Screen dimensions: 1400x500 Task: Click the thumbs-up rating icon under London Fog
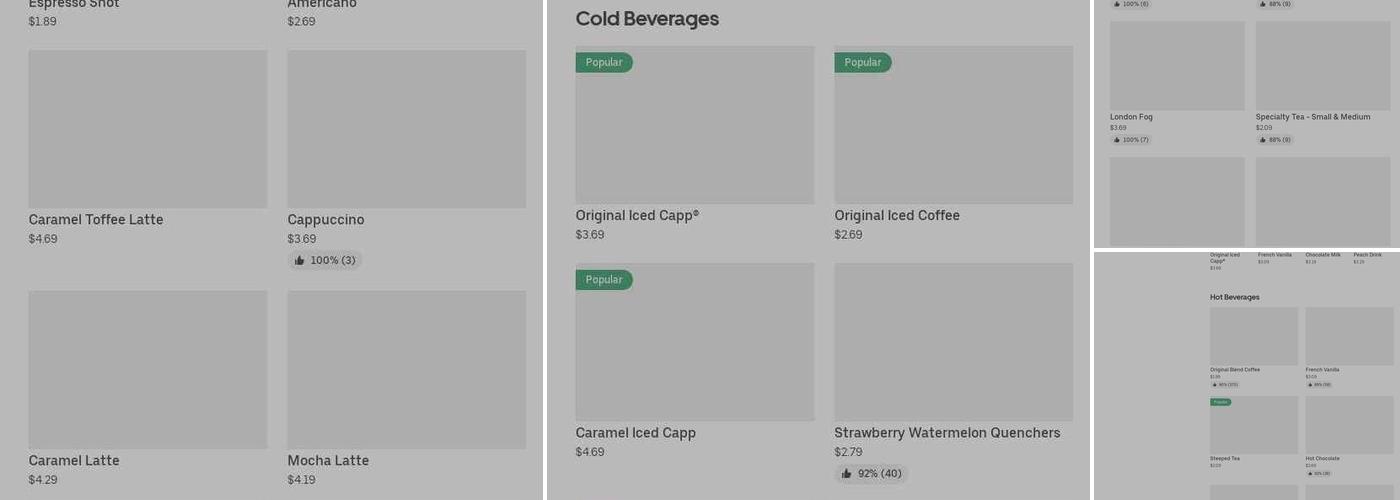1115,140
